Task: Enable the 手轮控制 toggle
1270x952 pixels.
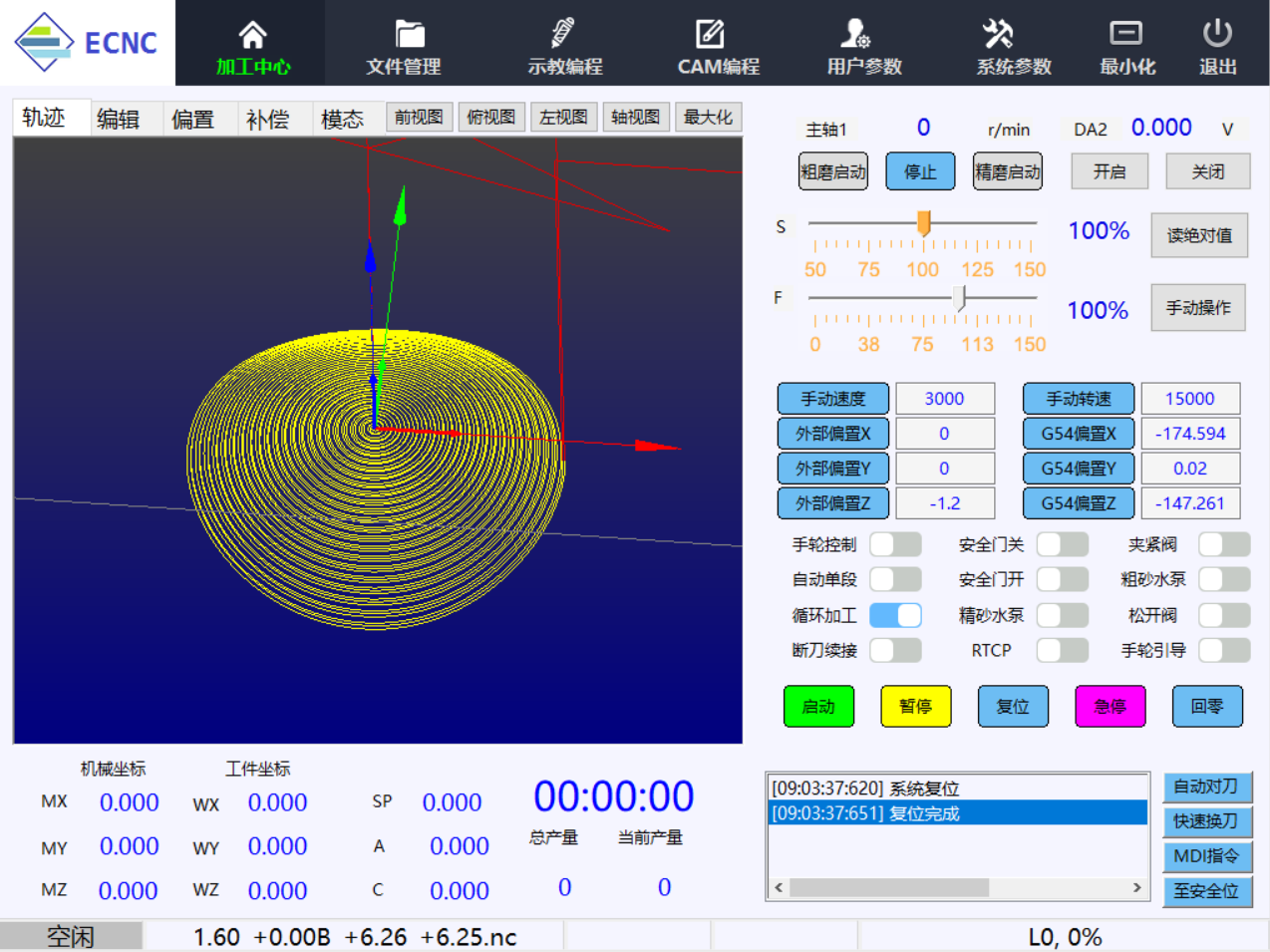Action: pyautogui.click(x=895, y=544)
